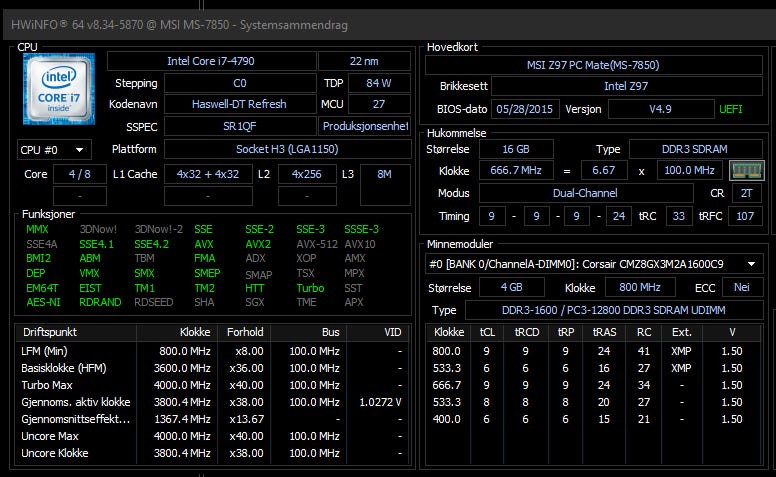Click the HWiNFO 64 Systemsammendrag title bar

389,25
